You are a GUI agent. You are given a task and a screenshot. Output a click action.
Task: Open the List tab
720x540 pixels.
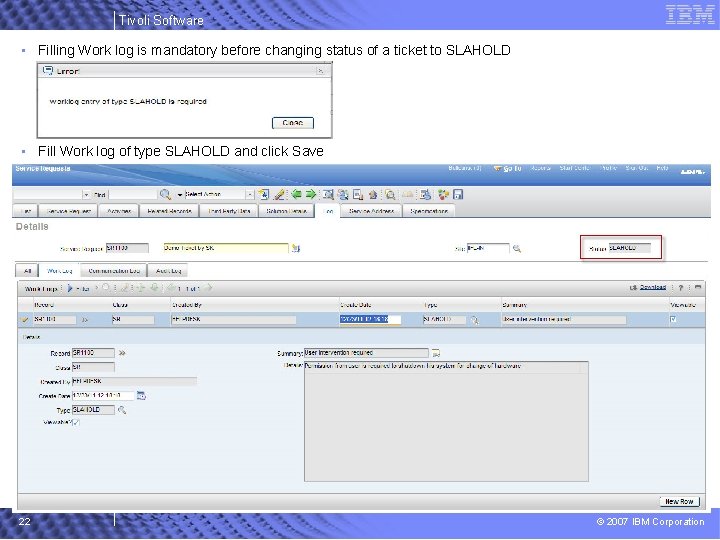(26, 211)
